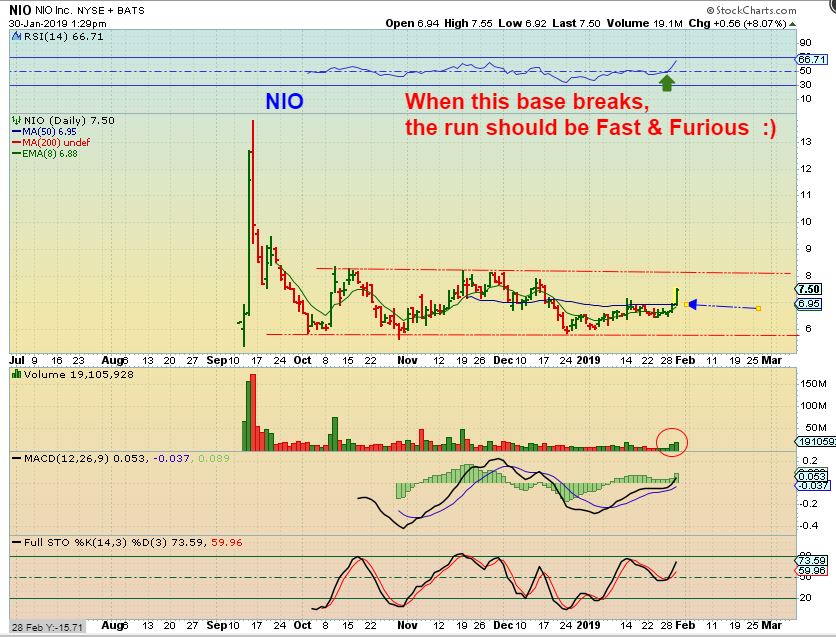Click the NIO (Daily) 7.50 legend entry
The height and width of the screenshot is (637, 836).
[x=69, y=120]
